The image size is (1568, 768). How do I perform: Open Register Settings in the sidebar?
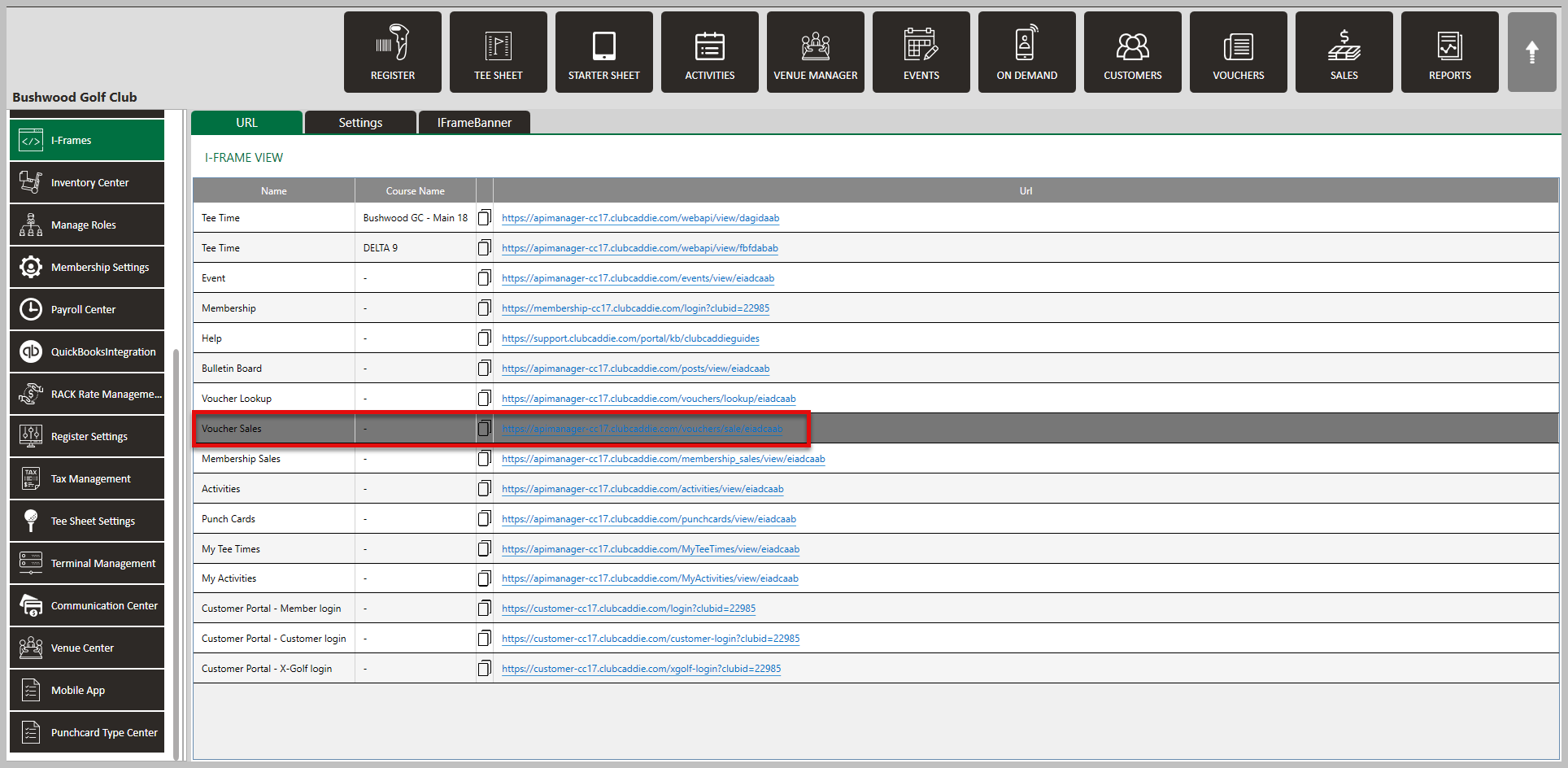pyautogui.click(x=87, y=436)
